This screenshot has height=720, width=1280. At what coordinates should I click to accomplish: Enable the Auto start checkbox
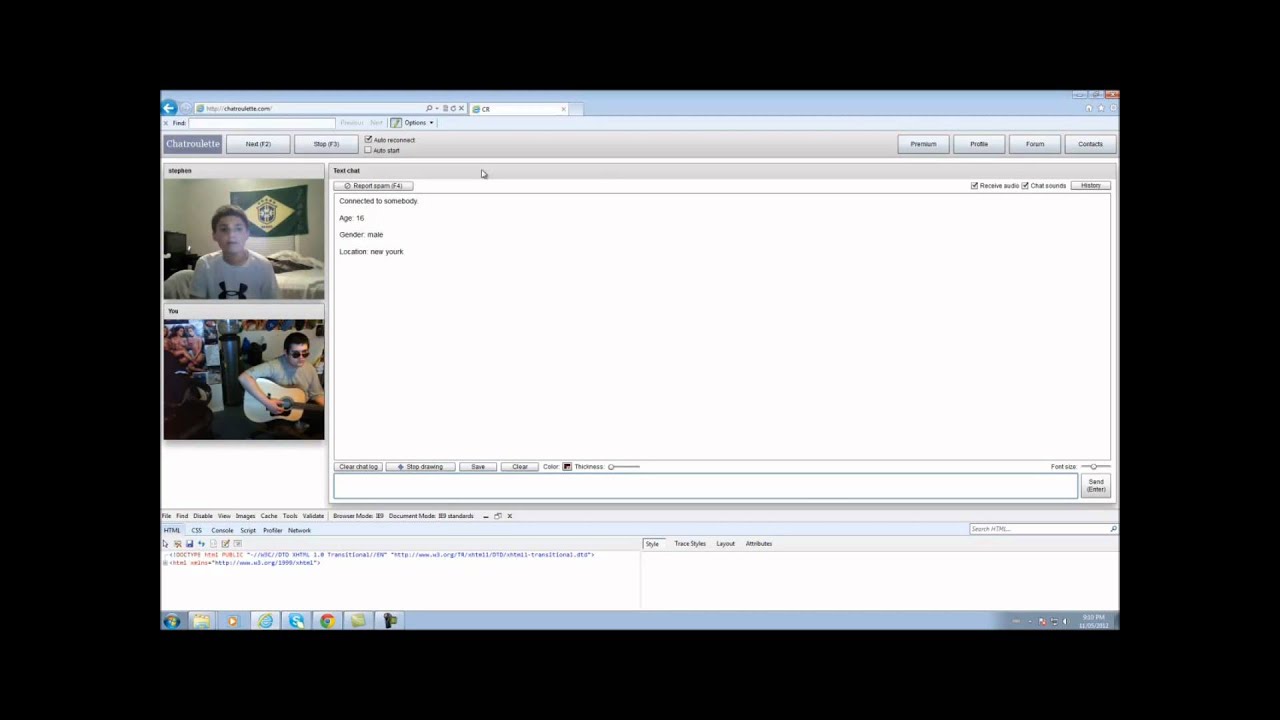(x=368, y=150)
